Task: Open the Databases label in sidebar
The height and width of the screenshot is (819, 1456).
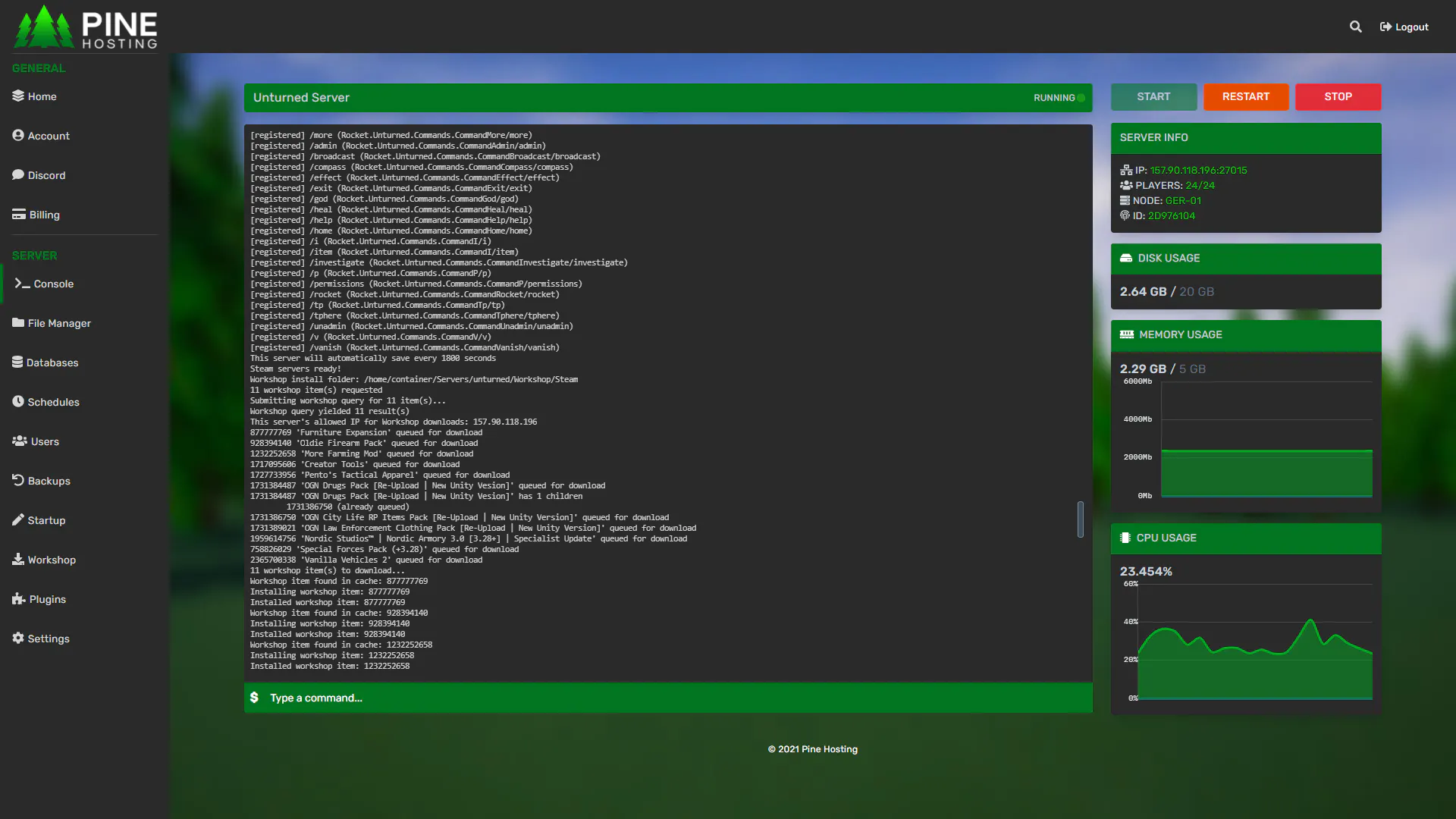Action: (52, 362)
